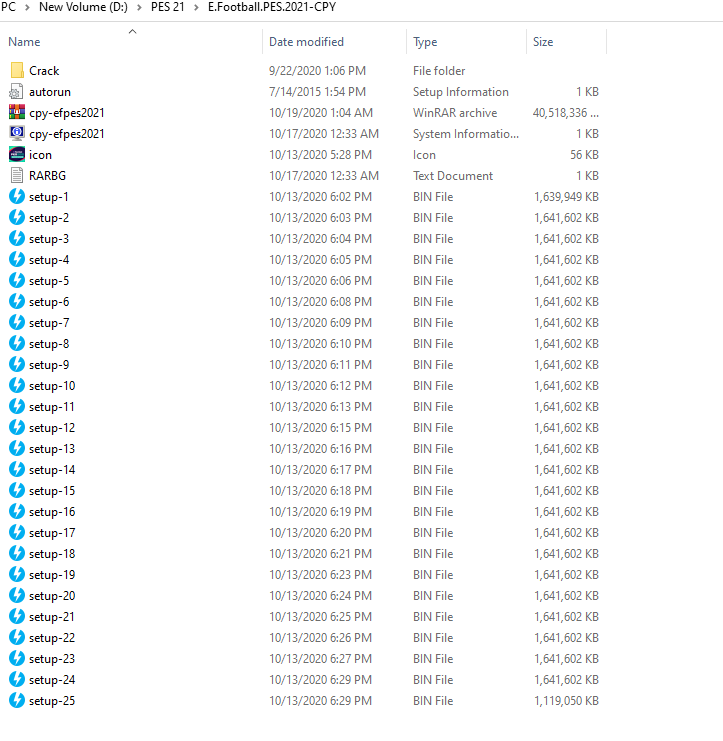Expand the chevron after PES 21
The height and width of the screenshot is (741, 723).
point(196,8)
